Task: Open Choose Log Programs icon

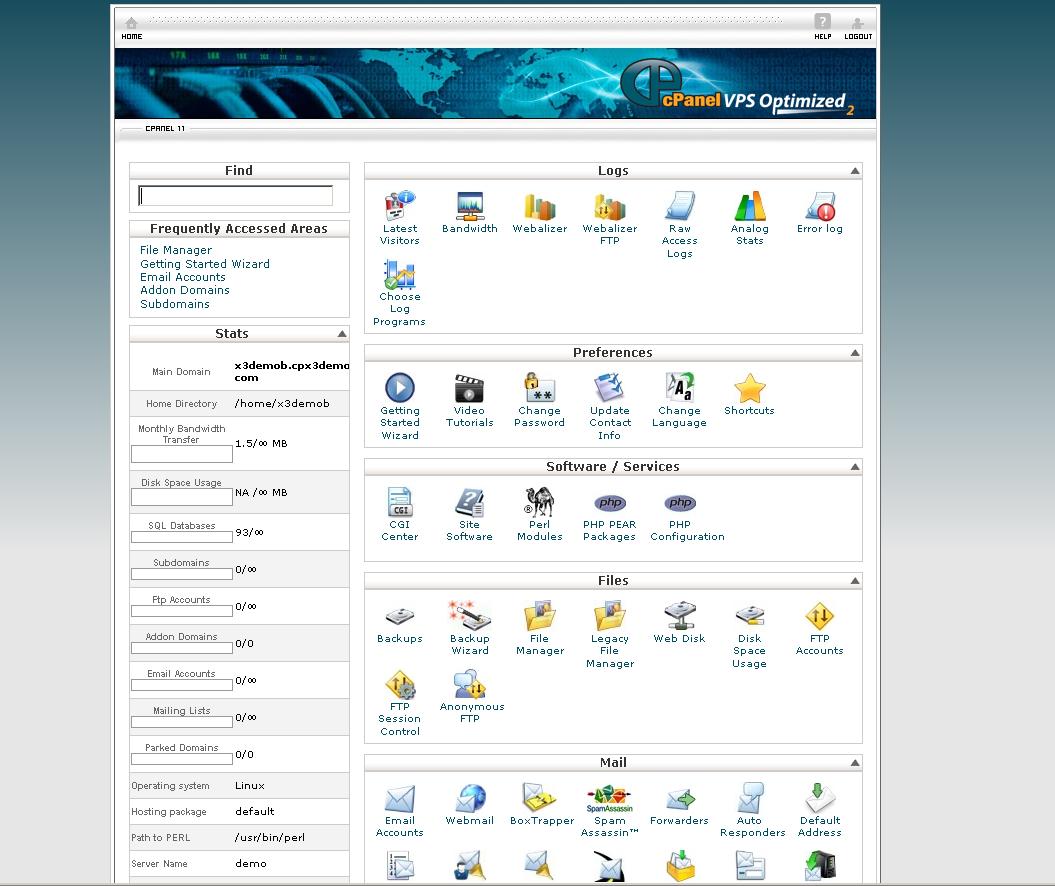Action: pos(400,274)
